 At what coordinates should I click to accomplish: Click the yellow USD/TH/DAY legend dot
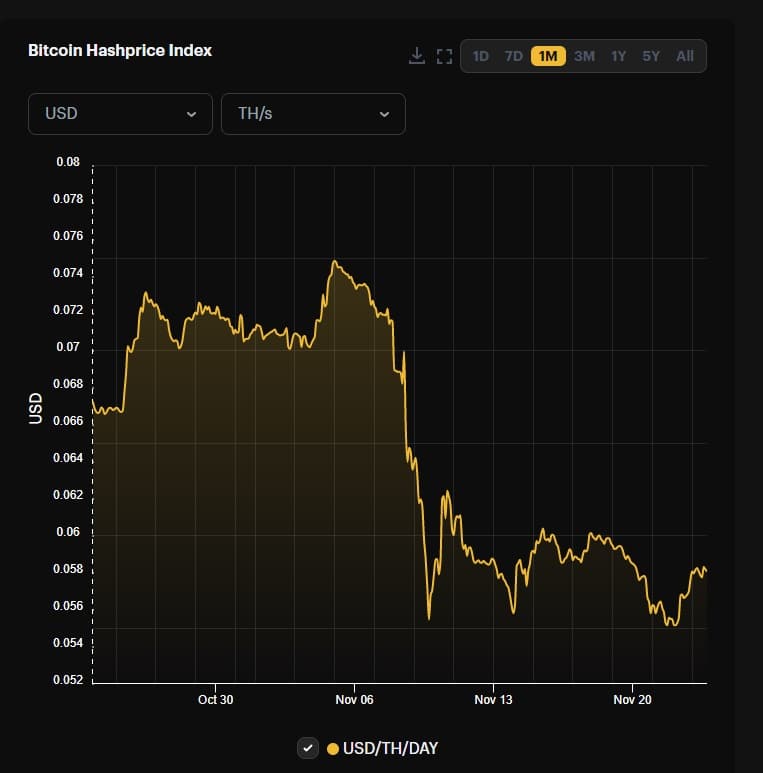coord(333,749)
